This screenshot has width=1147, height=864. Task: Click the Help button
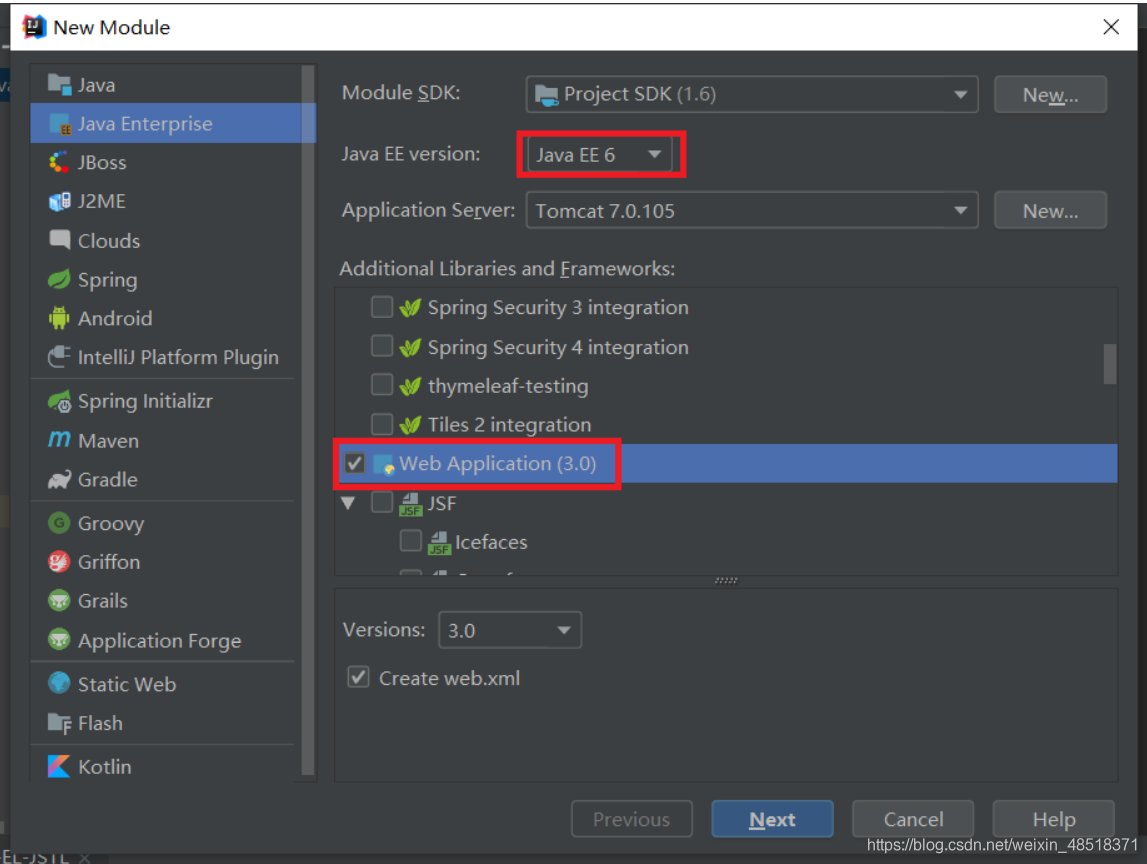pyautogui.click(x=1053, y=819)
